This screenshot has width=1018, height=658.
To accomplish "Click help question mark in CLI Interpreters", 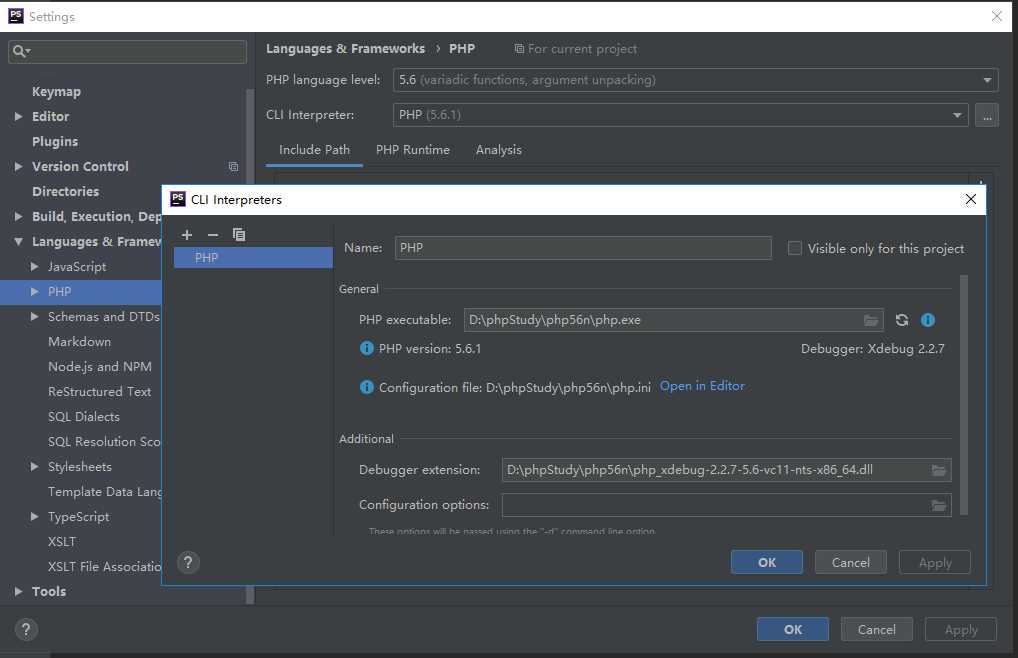I will click(188, 562).
